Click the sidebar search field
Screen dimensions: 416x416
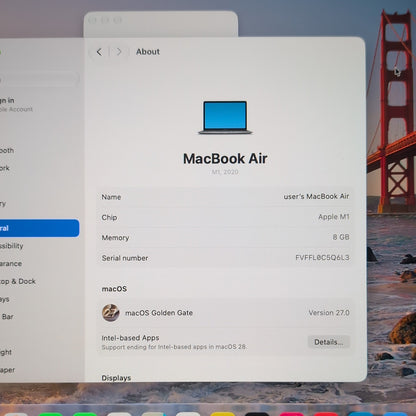(39, 79)
